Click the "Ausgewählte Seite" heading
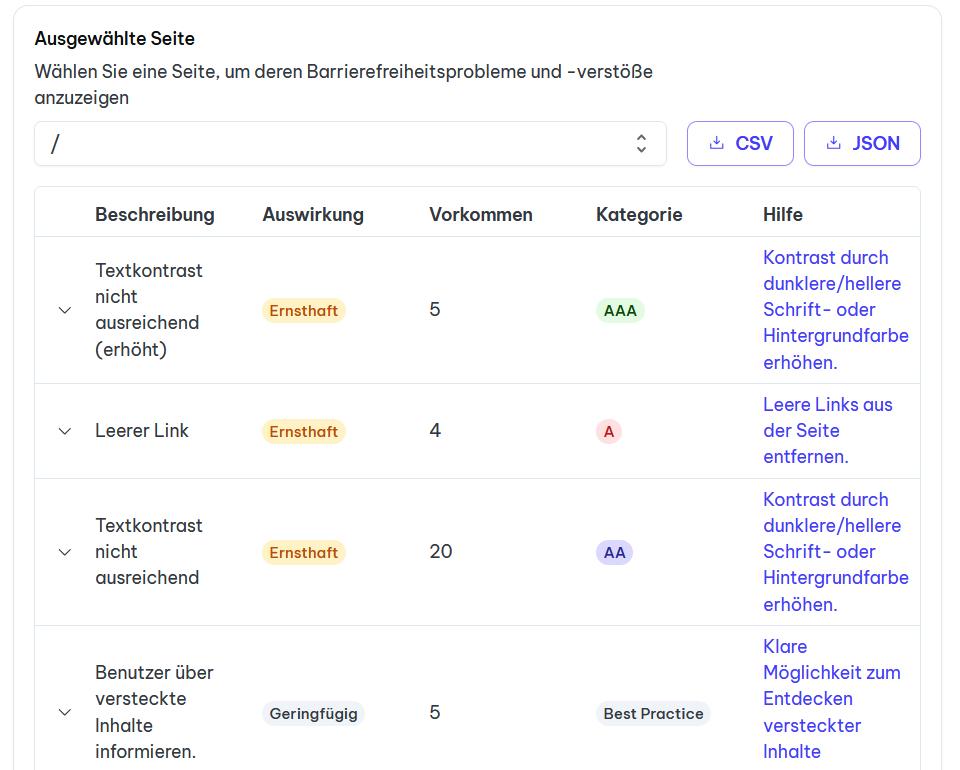 tap(114, 39)
